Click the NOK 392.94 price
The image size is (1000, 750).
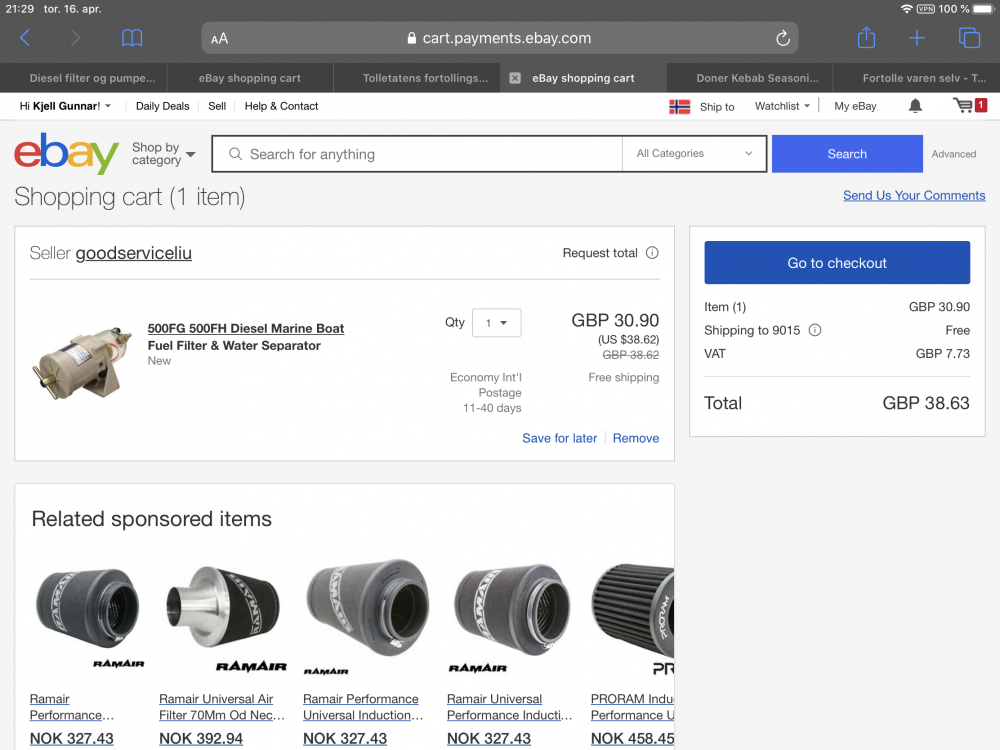pos(201,739)
